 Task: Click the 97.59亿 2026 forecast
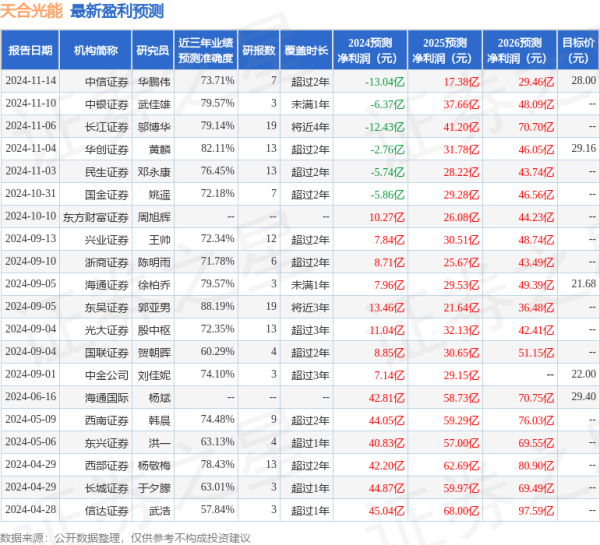536,511
